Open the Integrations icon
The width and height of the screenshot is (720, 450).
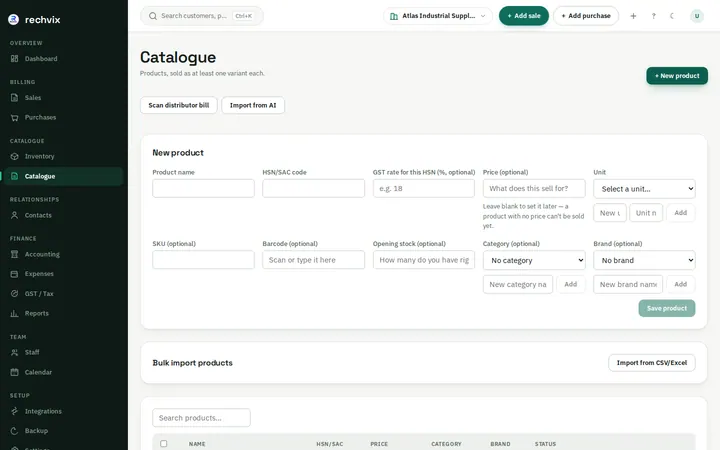[15, 411]
